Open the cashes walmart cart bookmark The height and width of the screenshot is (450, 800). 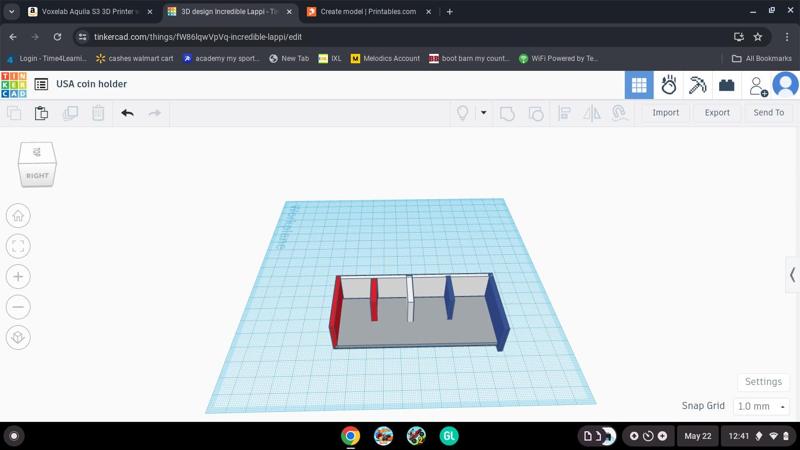(x=135, y=59)
